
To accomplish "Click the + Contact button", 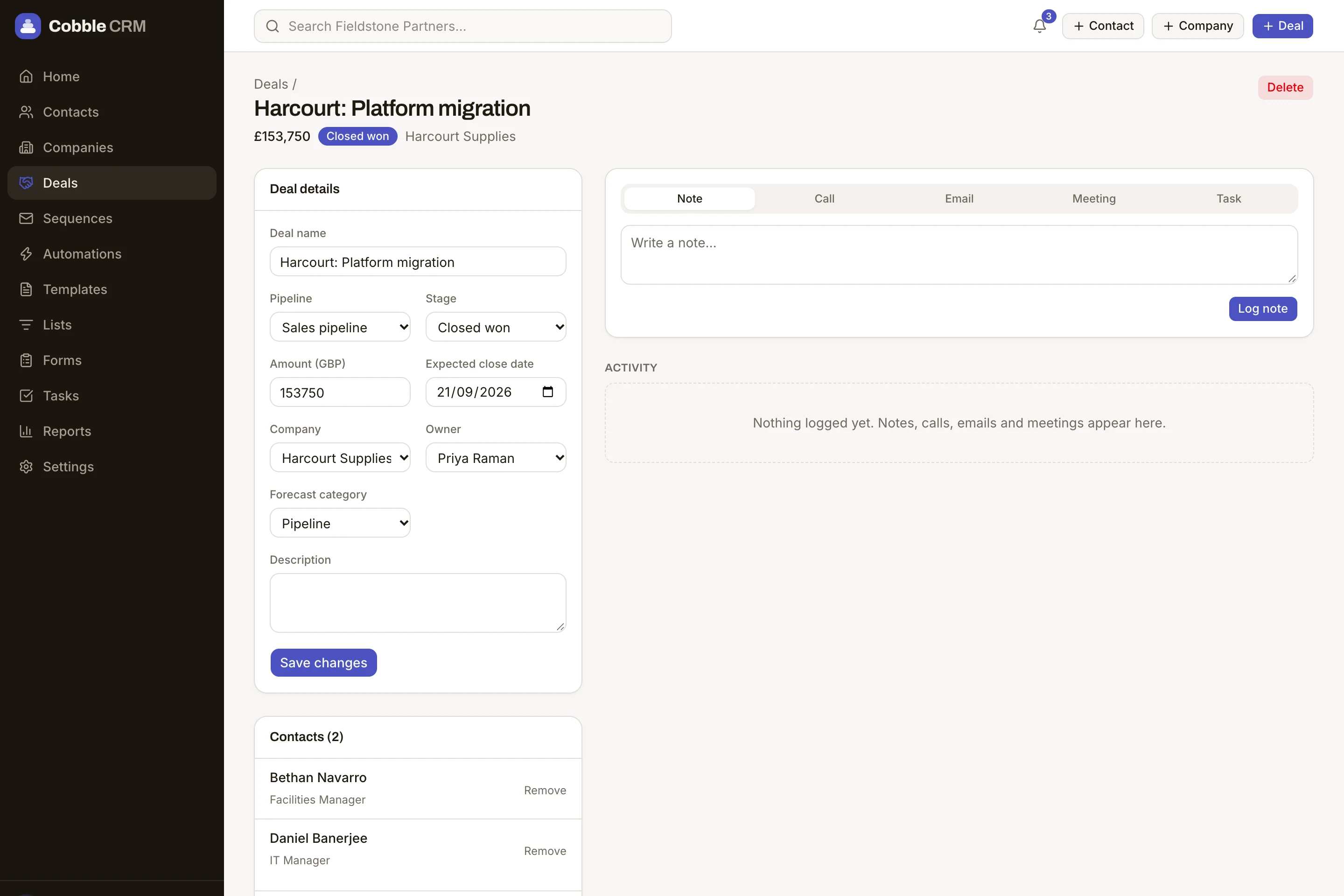I will pyautogui.click(x=1103, y=26).
